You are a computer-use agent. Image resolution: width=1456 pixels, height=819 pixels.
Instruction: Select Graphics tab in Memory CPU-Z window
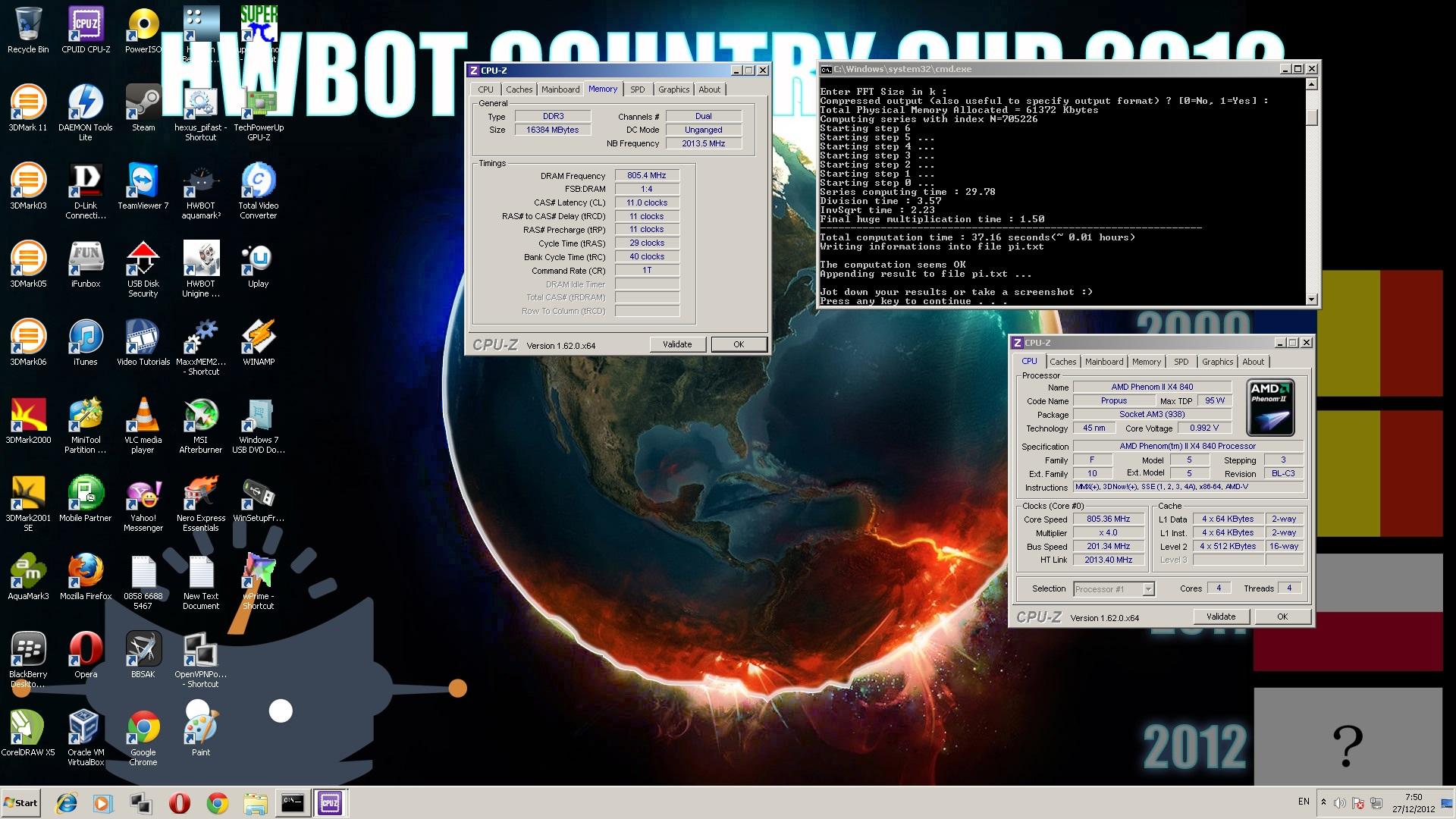click(673, 89)
